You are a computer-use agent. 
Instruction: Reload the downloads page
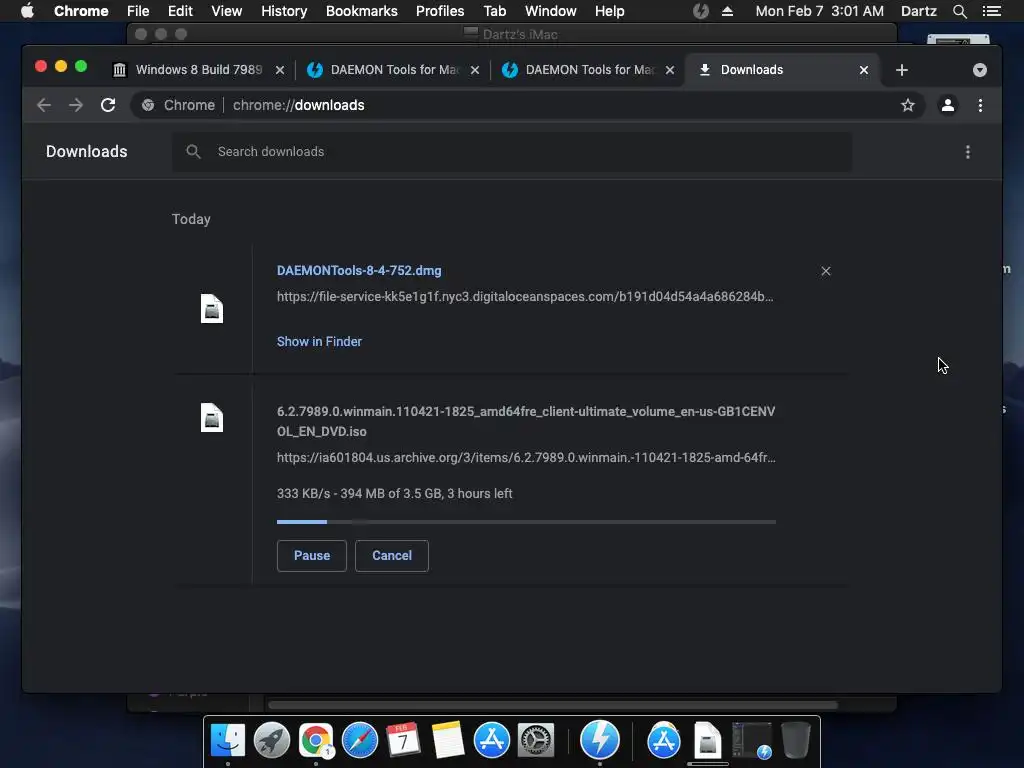[108, 105]
